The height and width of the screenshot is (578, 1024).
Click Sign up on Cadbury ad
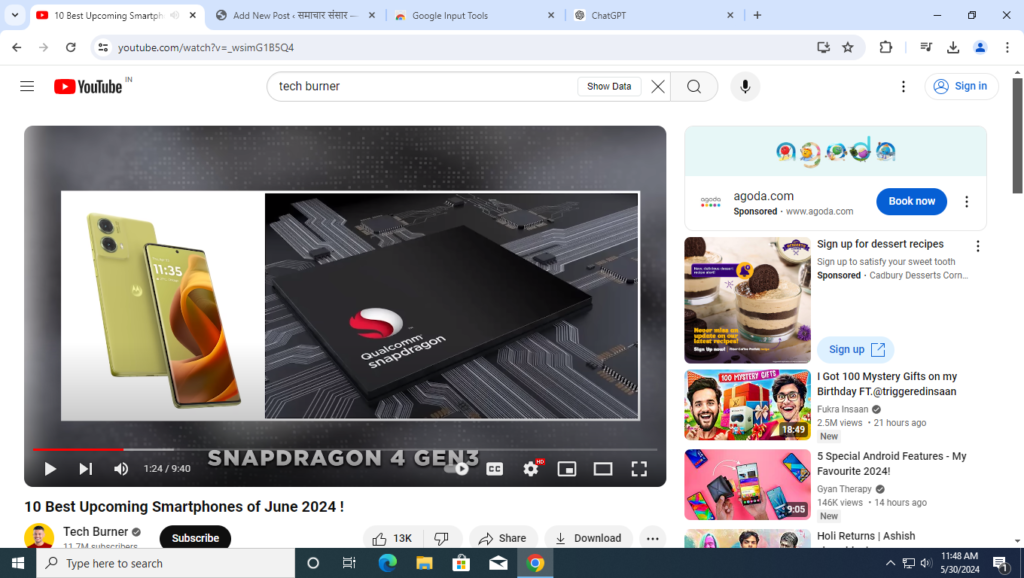coord(856,349)
